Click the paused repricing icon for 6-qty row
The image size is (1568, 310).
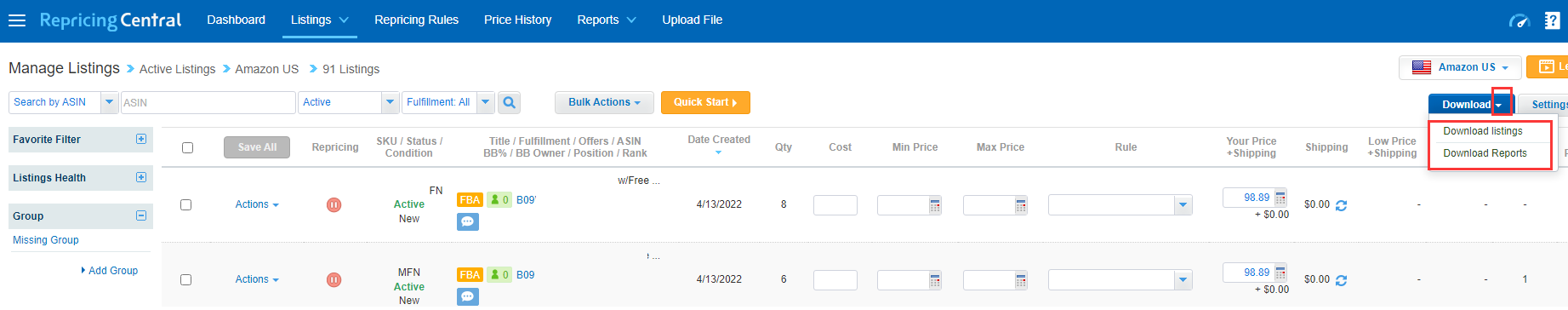334,279
